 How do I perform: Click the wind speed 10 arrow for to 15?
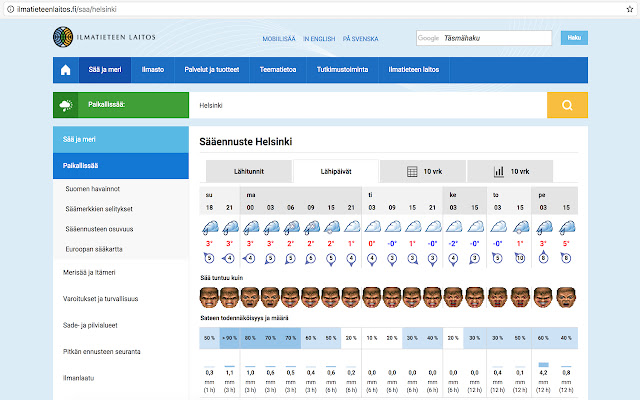[520, 258]
